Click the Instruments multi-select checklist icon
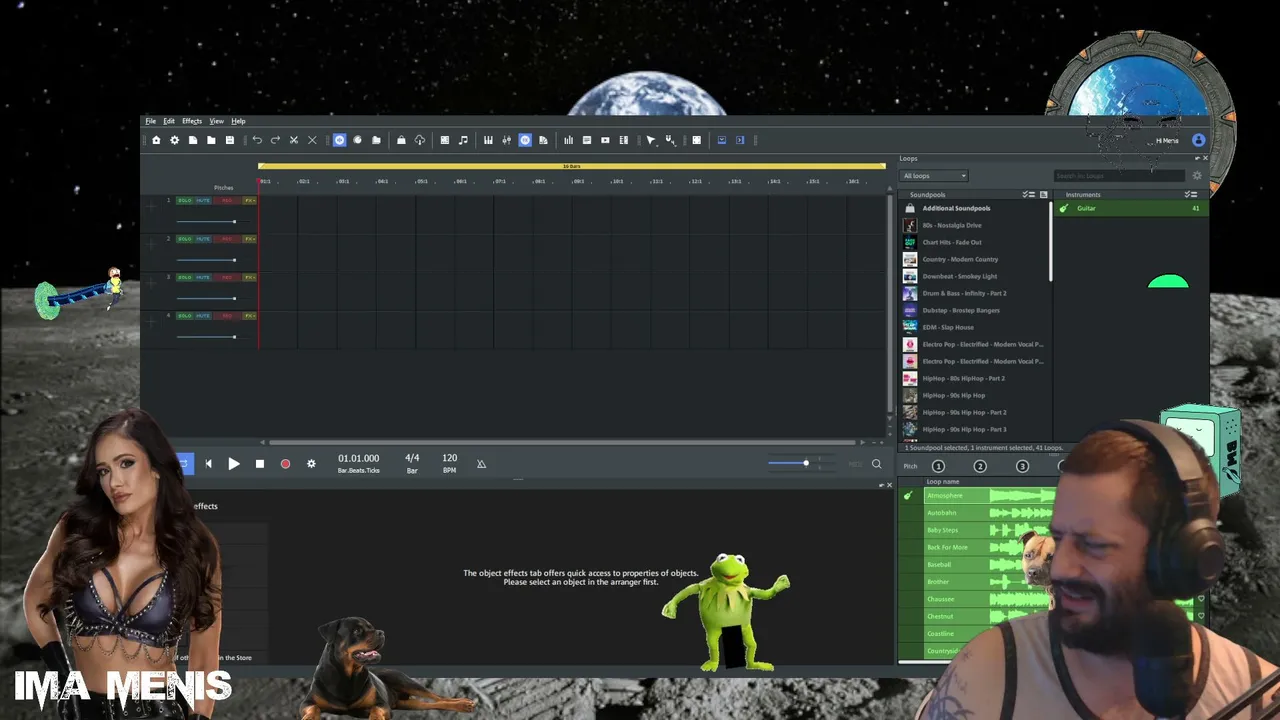Image resolution: width=1280 pixels, height=720 pixels. click(x=1190, y=194)
